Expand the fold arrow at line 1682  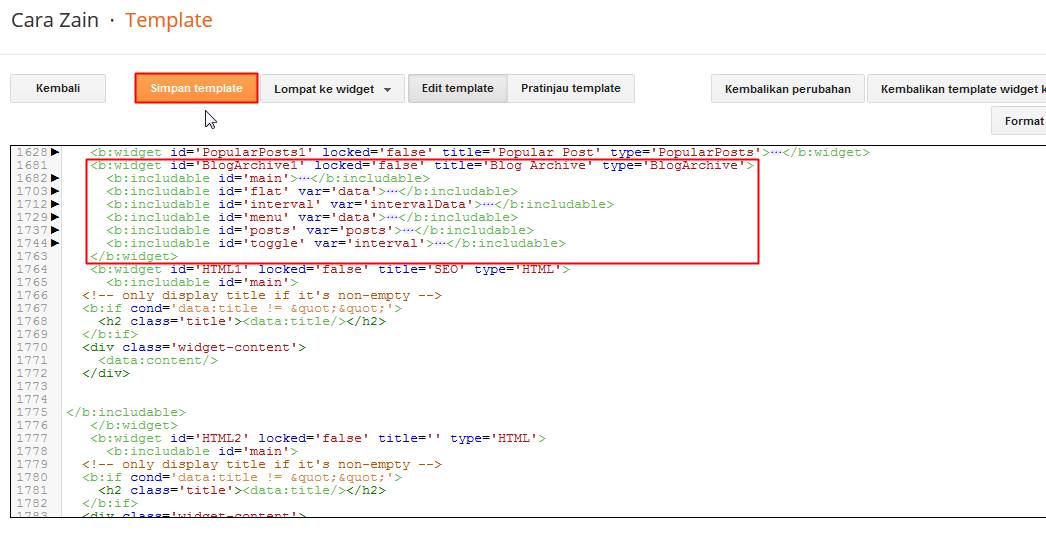click(x=55, y=178)
